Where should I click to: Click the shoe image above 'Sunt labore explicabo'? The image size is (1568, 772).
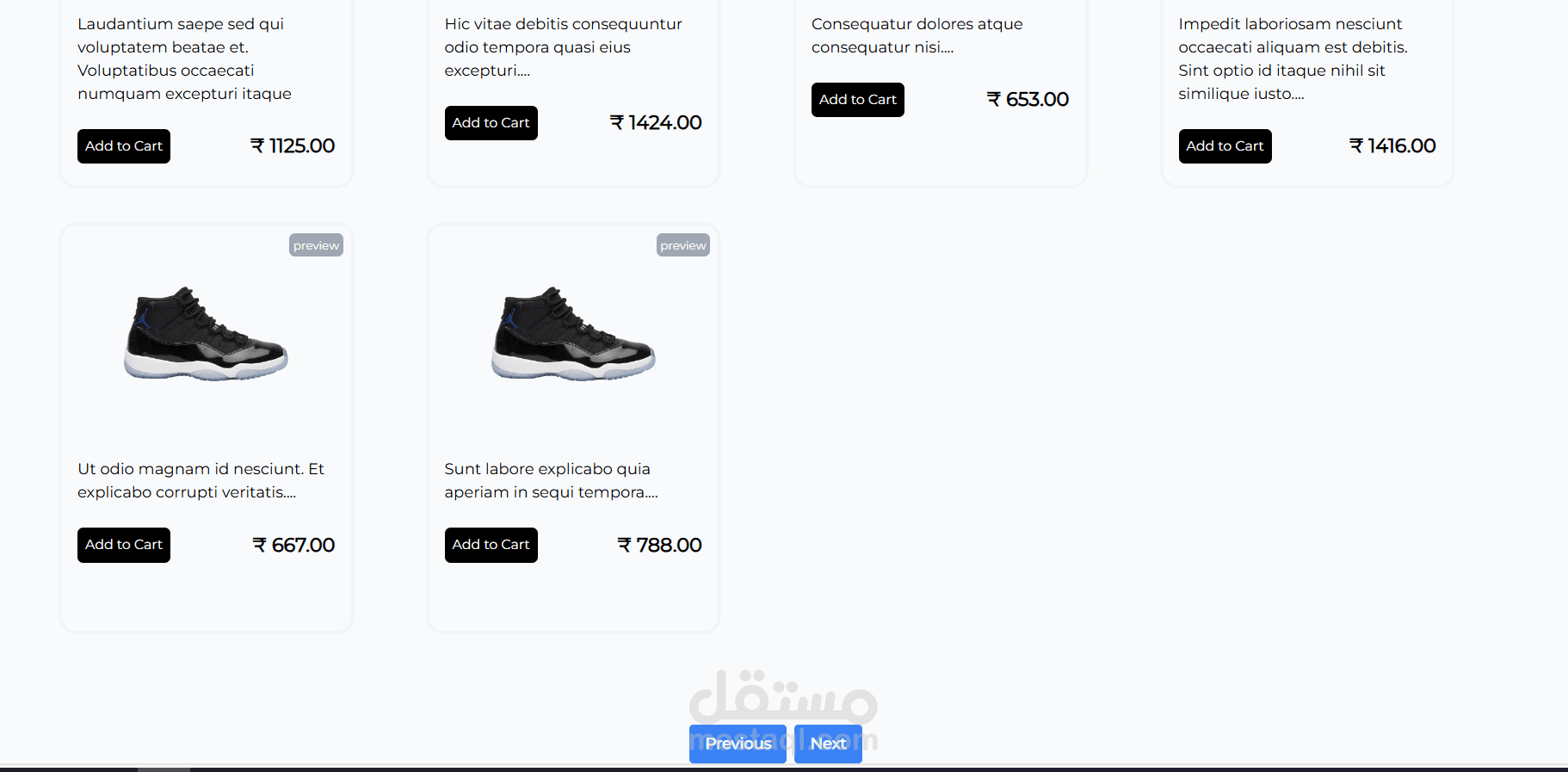pyautogui.click(x=573, y=334)
